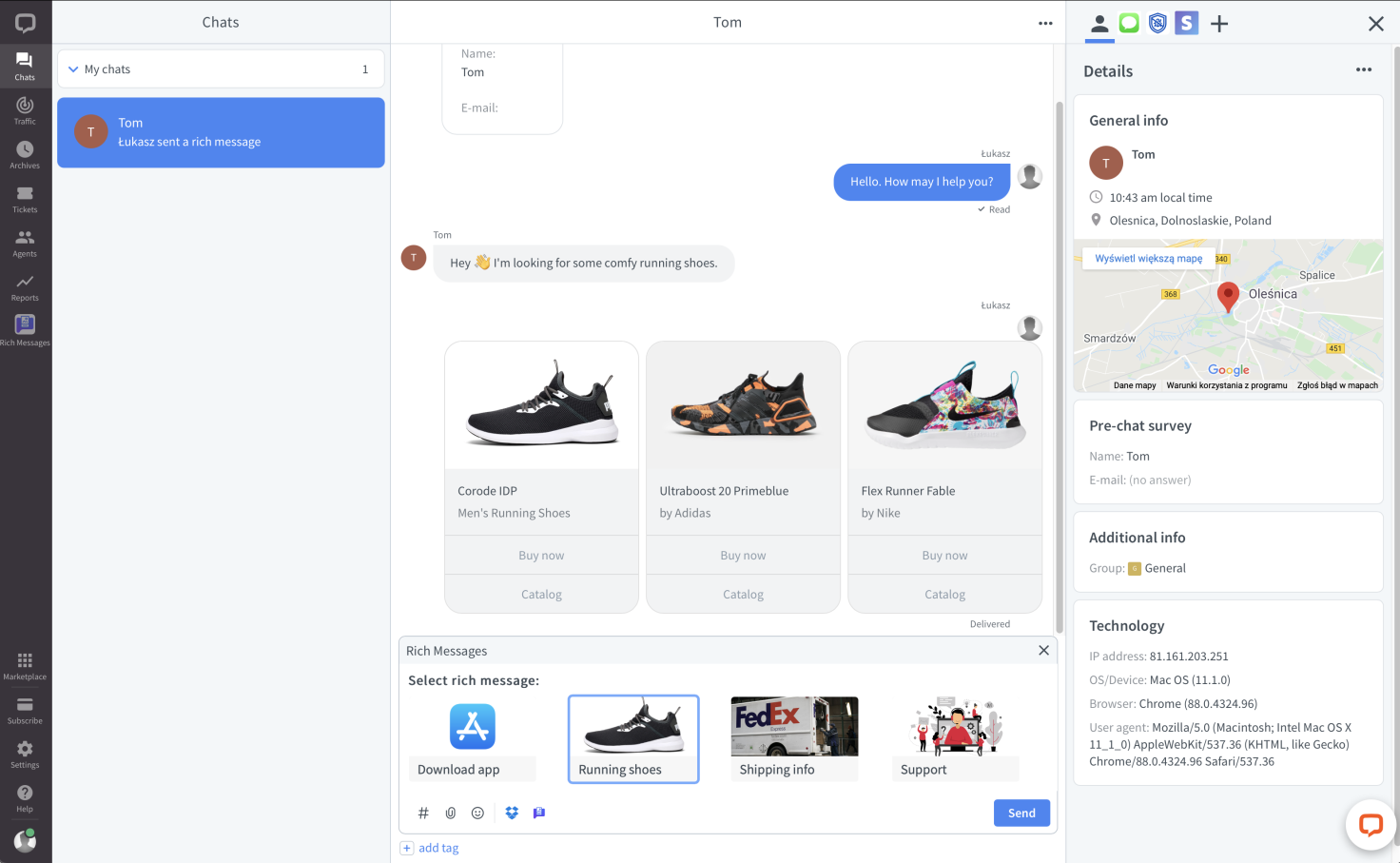Open the Marketplace
This screenshot has height=863, width=1400.
point(25,666)
